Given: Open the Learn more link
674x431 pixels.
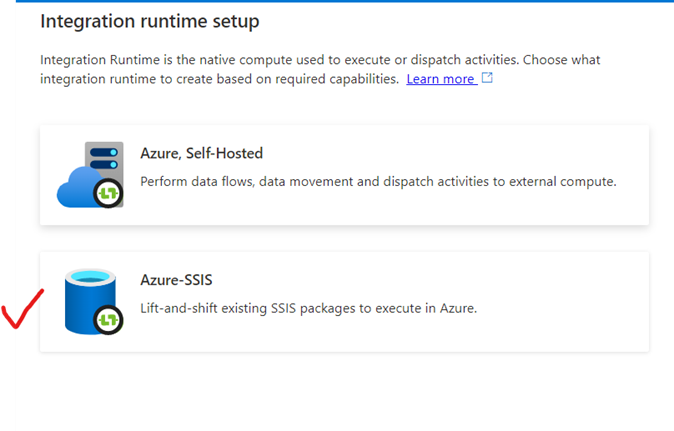Looking at the screenshot, I should tap(440, 79).
